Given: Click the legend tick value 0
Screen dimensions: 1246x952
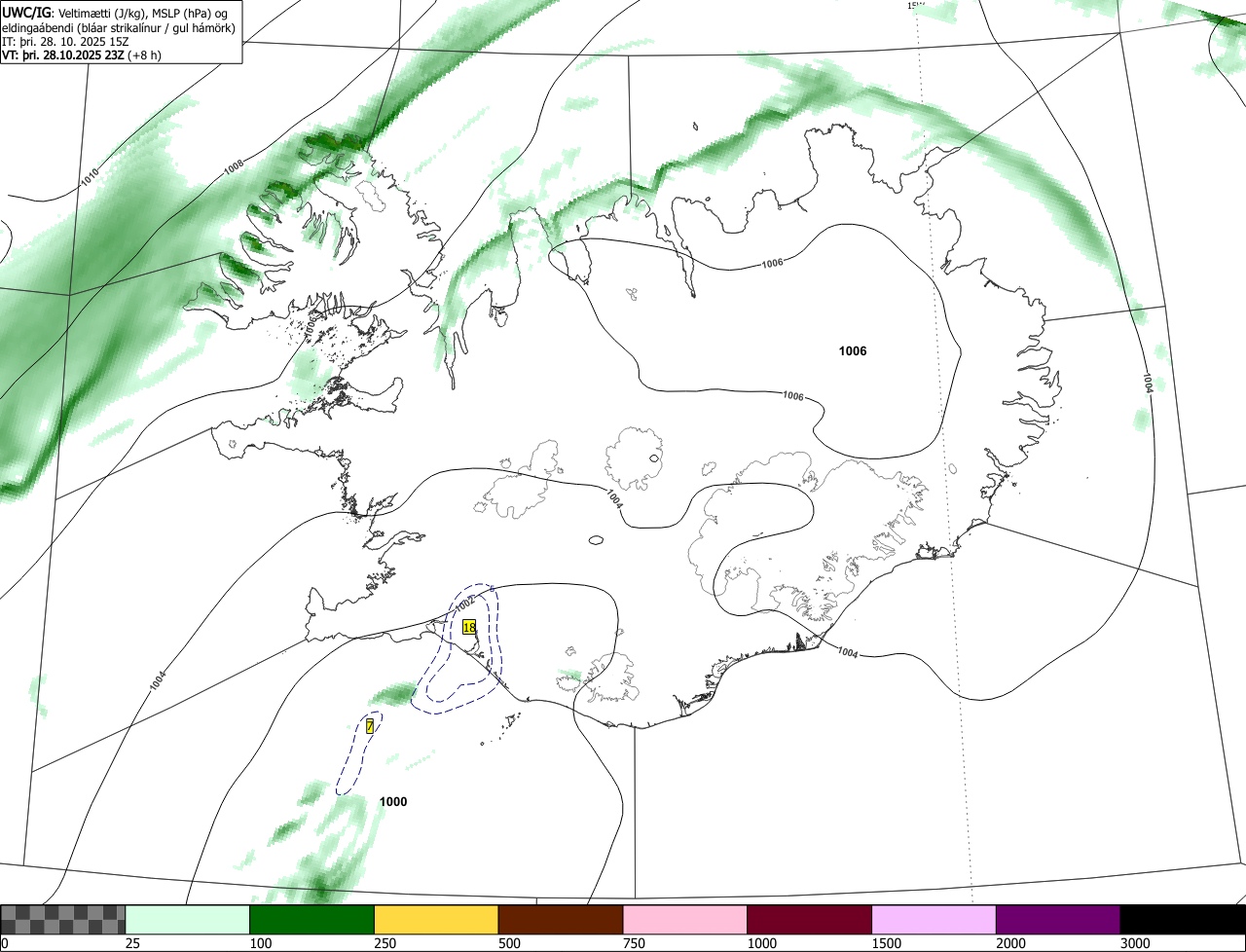Looking at the screenshot, I should click(5, 943).
